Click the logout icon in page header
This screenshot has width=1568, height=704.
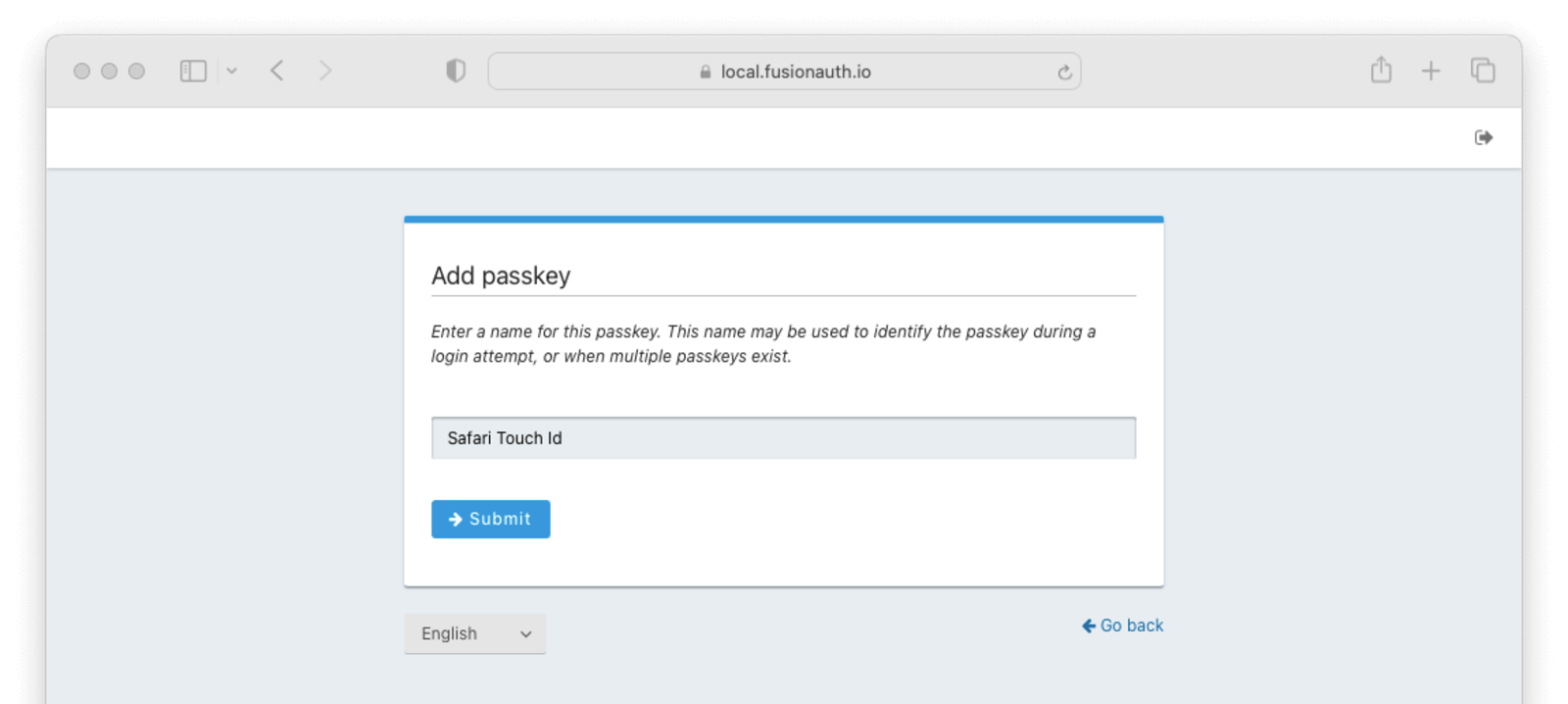(1484, 137)
